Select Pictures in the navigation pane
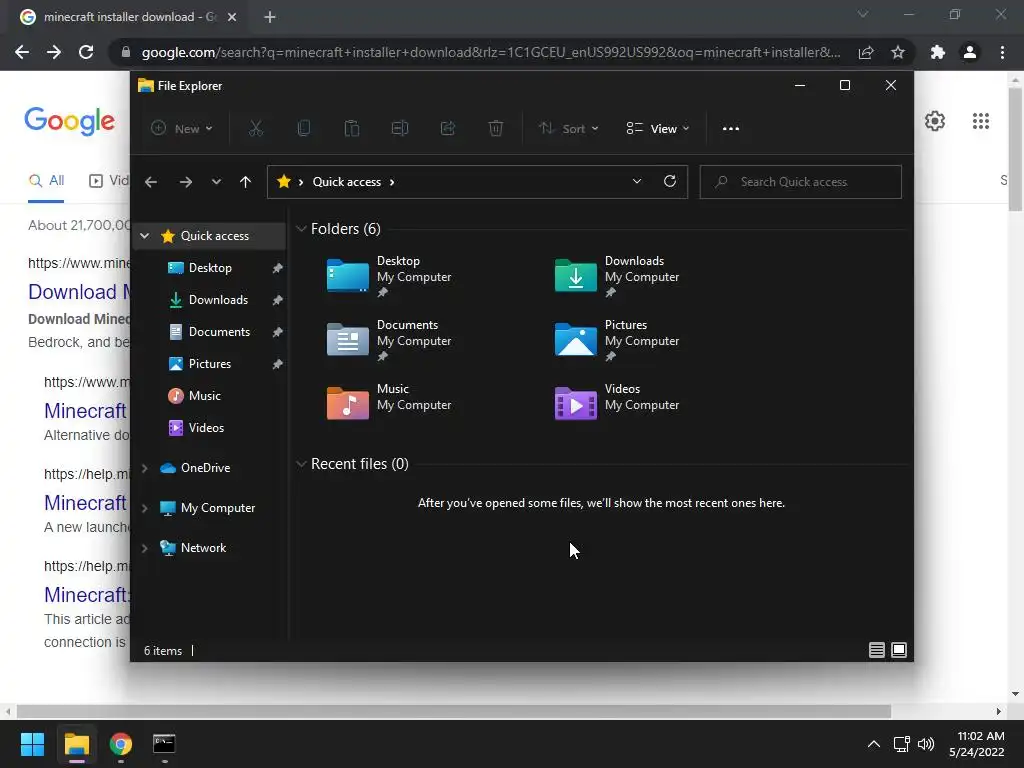Image resolution: width=1024 pixels, height=768 pixels. (x=210, y=364)
